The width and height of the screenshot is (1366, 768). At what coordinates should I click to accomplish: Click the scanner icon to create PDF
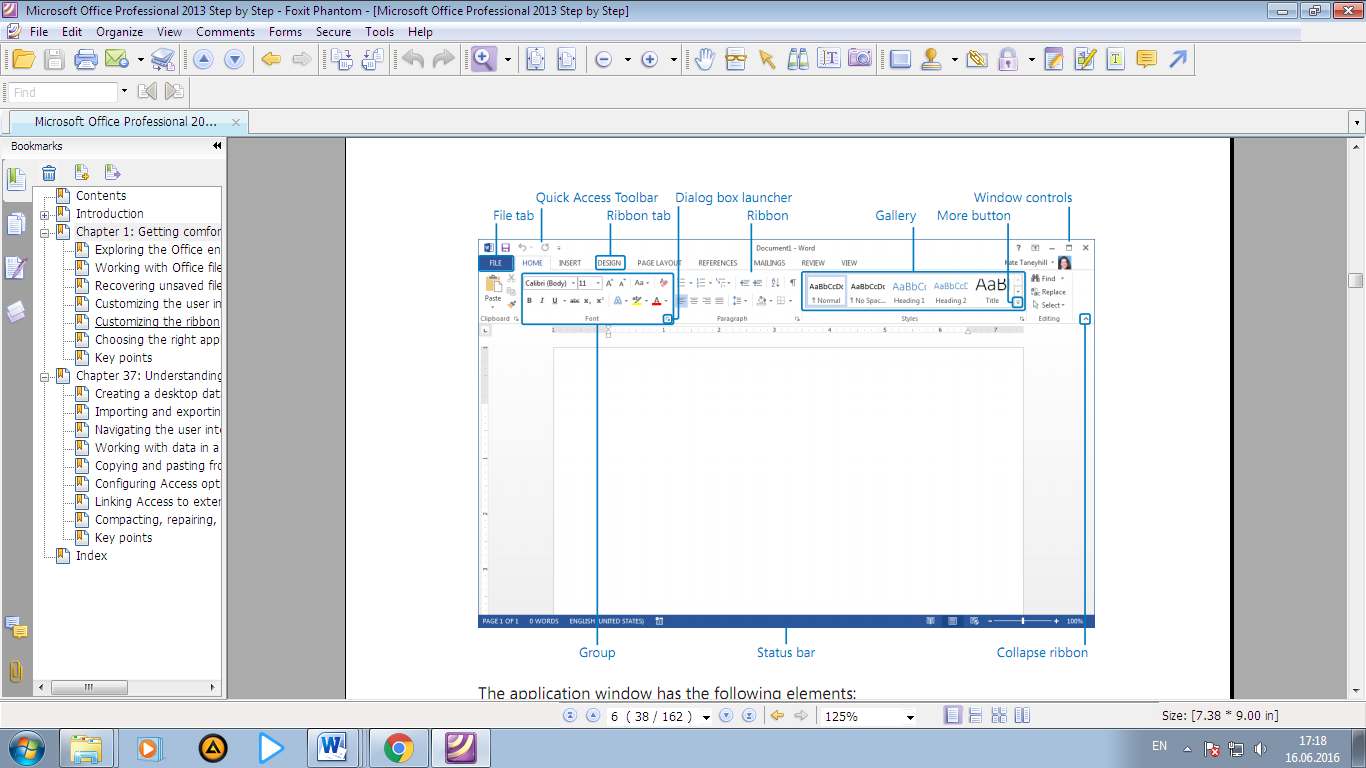point(163,59)
